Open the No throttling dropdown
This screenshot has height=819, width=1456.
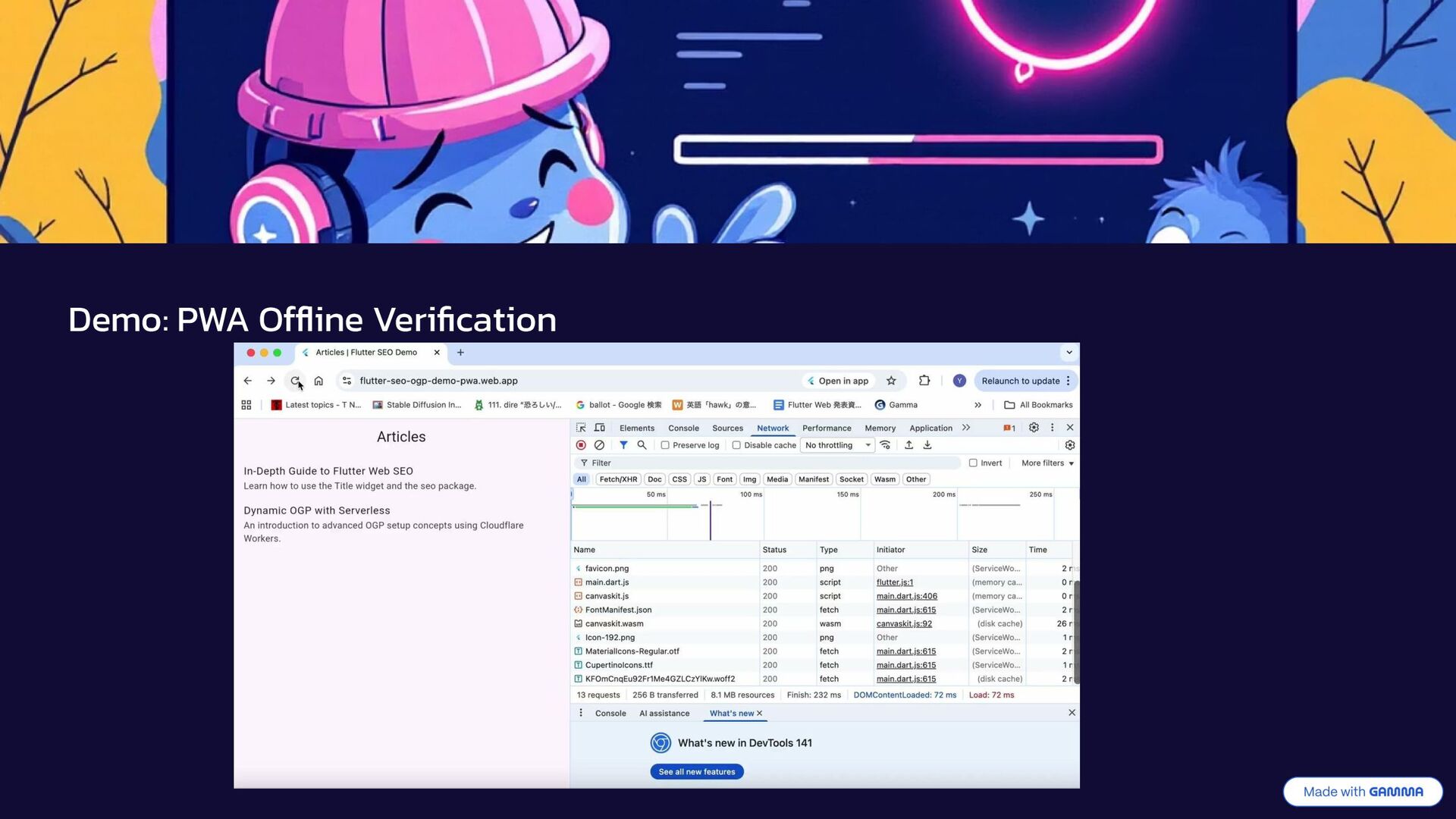(837, 445)
